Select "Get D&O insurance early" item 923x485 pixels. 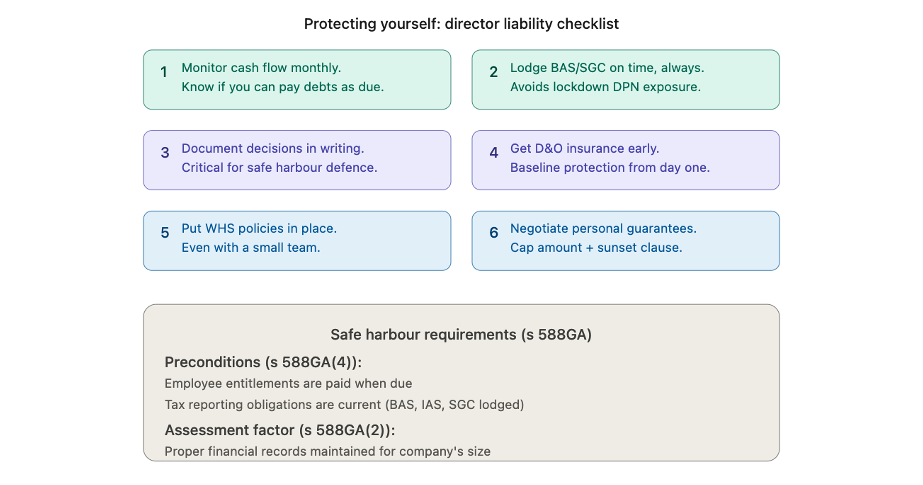(584, 149)
